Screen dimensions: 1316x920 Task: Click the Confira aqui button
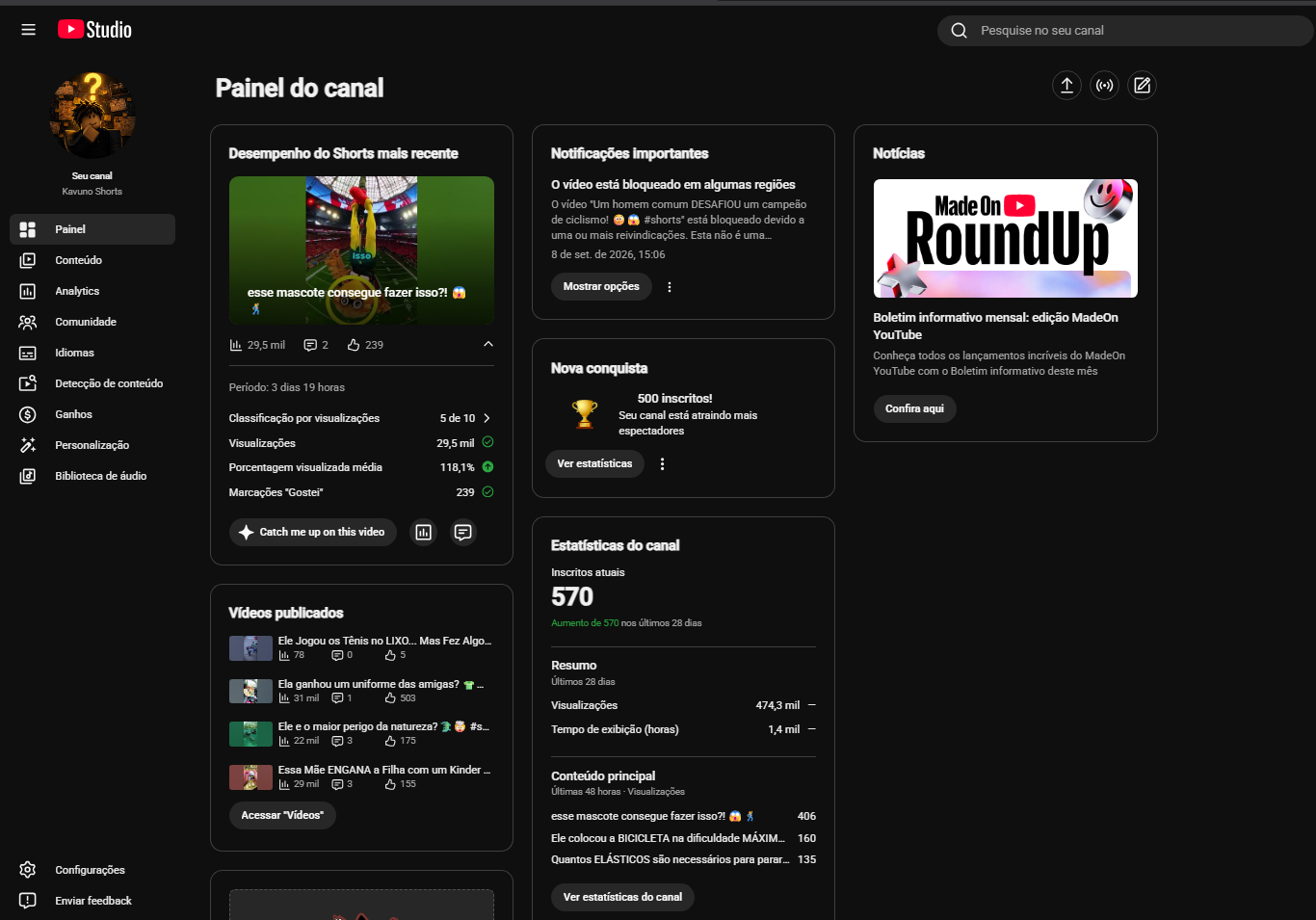pos(914,408)
